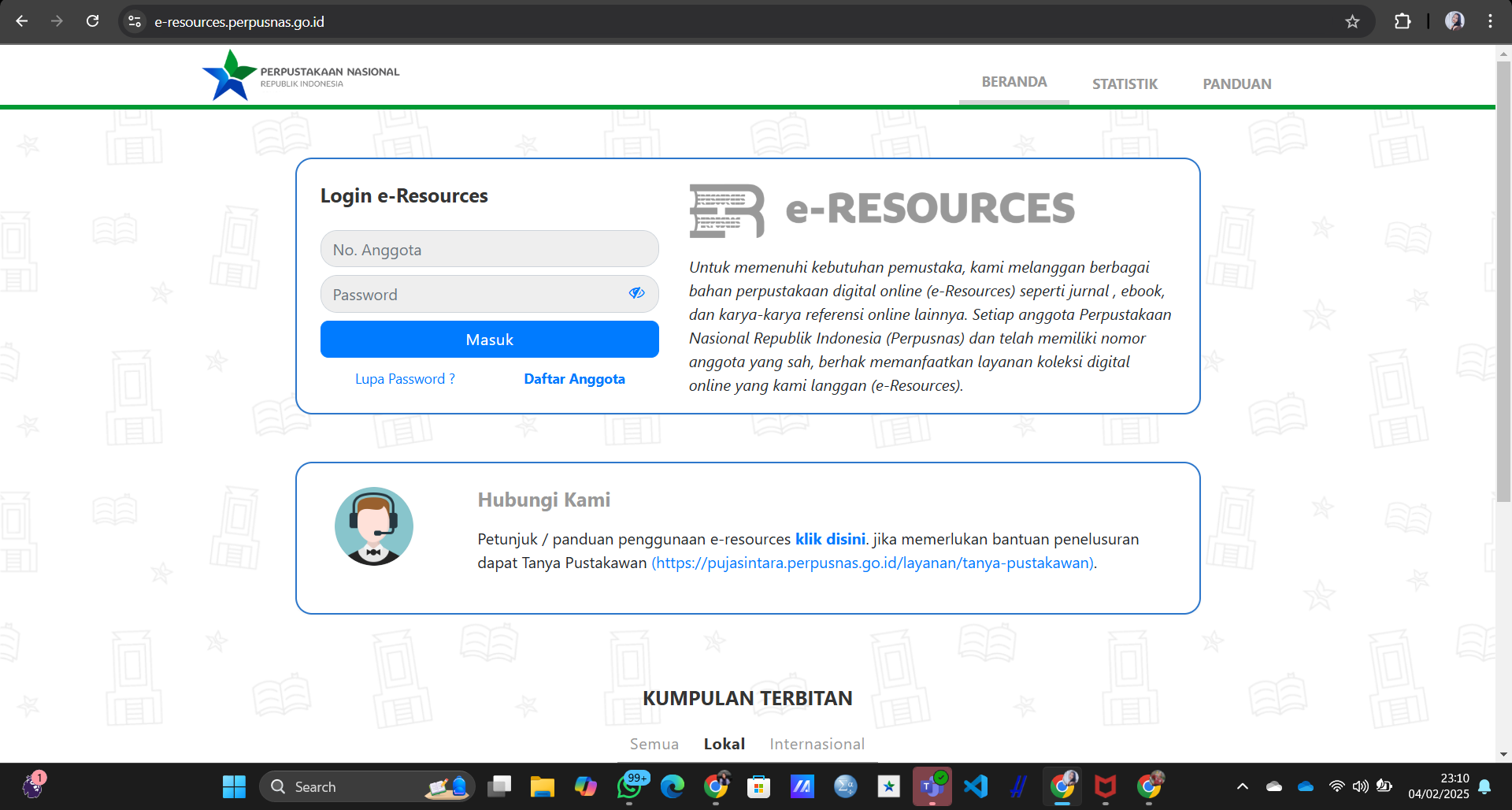Open Microsoft Teams from the taskbar

click(932, 786)
